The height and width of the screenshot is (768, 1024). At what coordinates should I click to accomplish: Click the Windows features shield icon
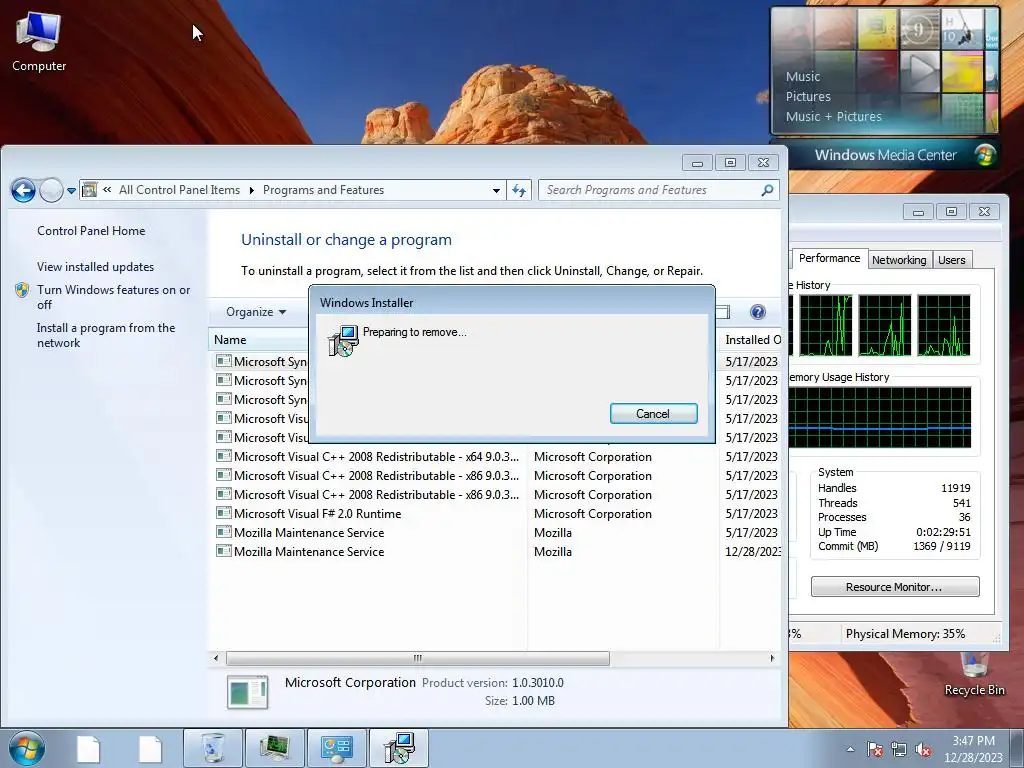(22, 290)
